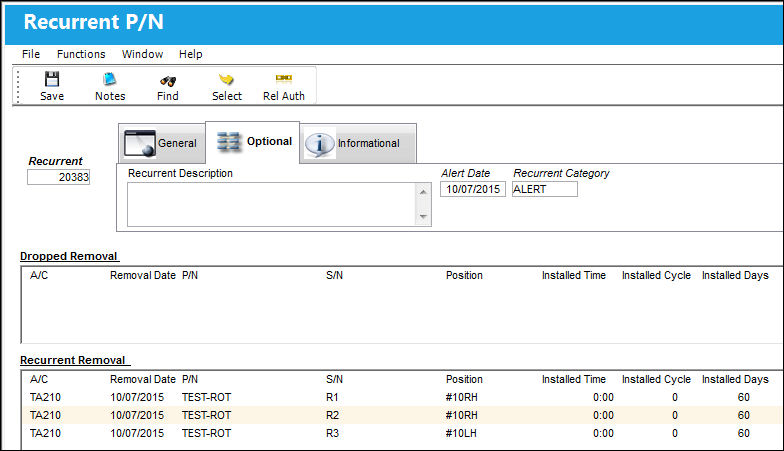Click the toolbar grip handle dots
This screenshot has height=451, width=784.
pos(18,86)
